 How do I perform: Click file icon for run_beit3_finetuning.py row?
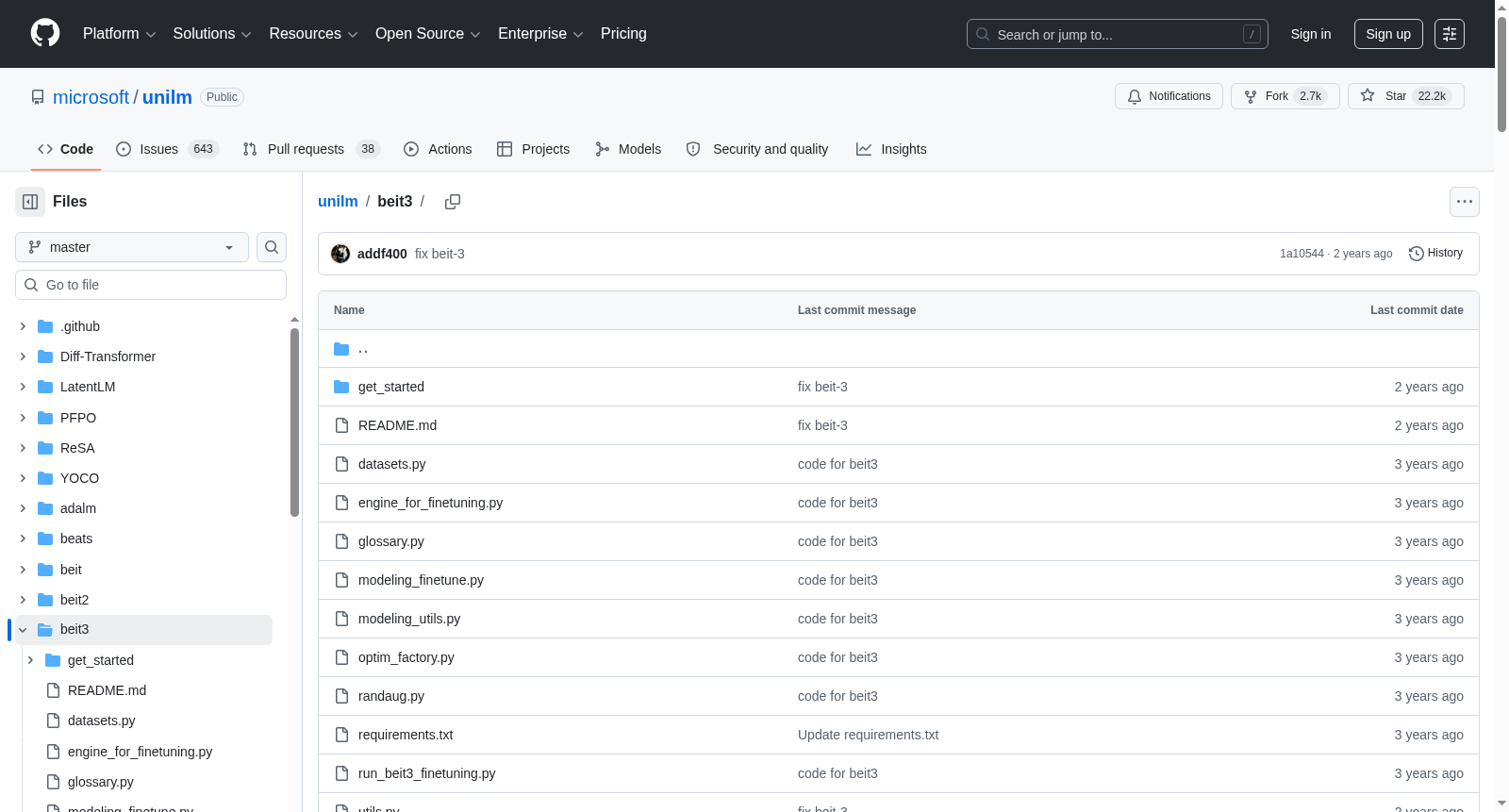coord(341,773)
